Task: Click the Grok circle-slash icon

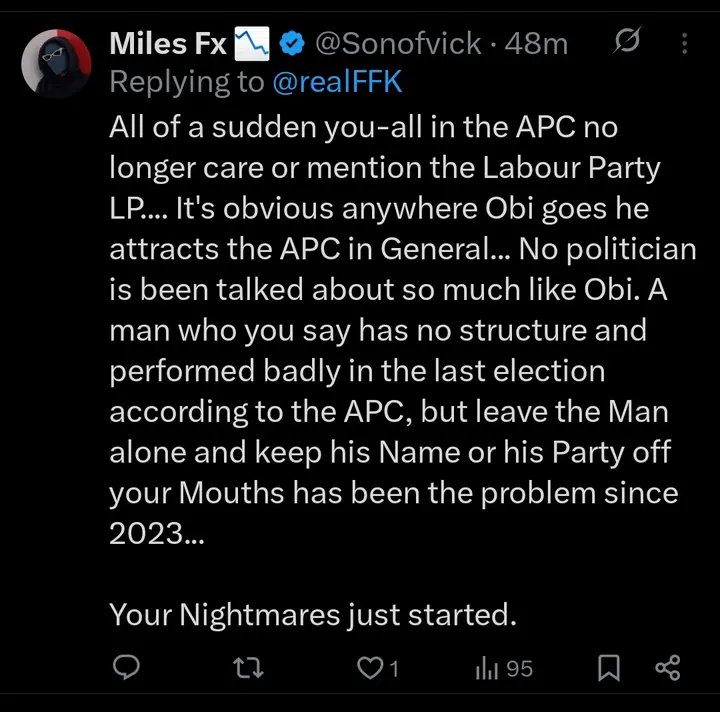Action: coord(629,43)
